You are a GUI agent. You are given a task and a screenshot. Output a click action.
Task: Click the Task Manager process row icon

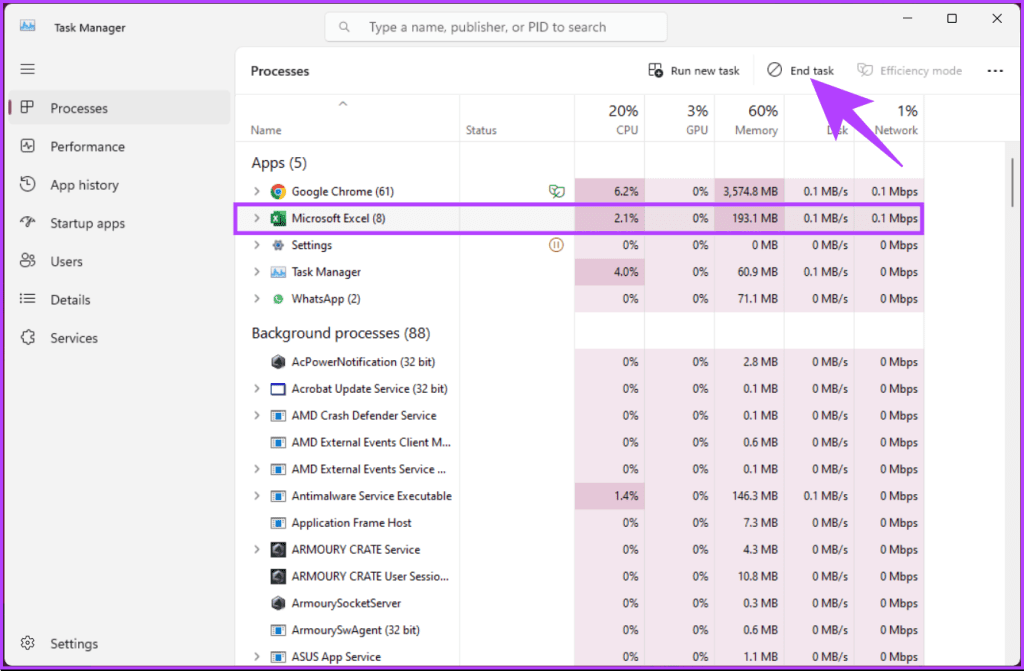tap(278, 272)
